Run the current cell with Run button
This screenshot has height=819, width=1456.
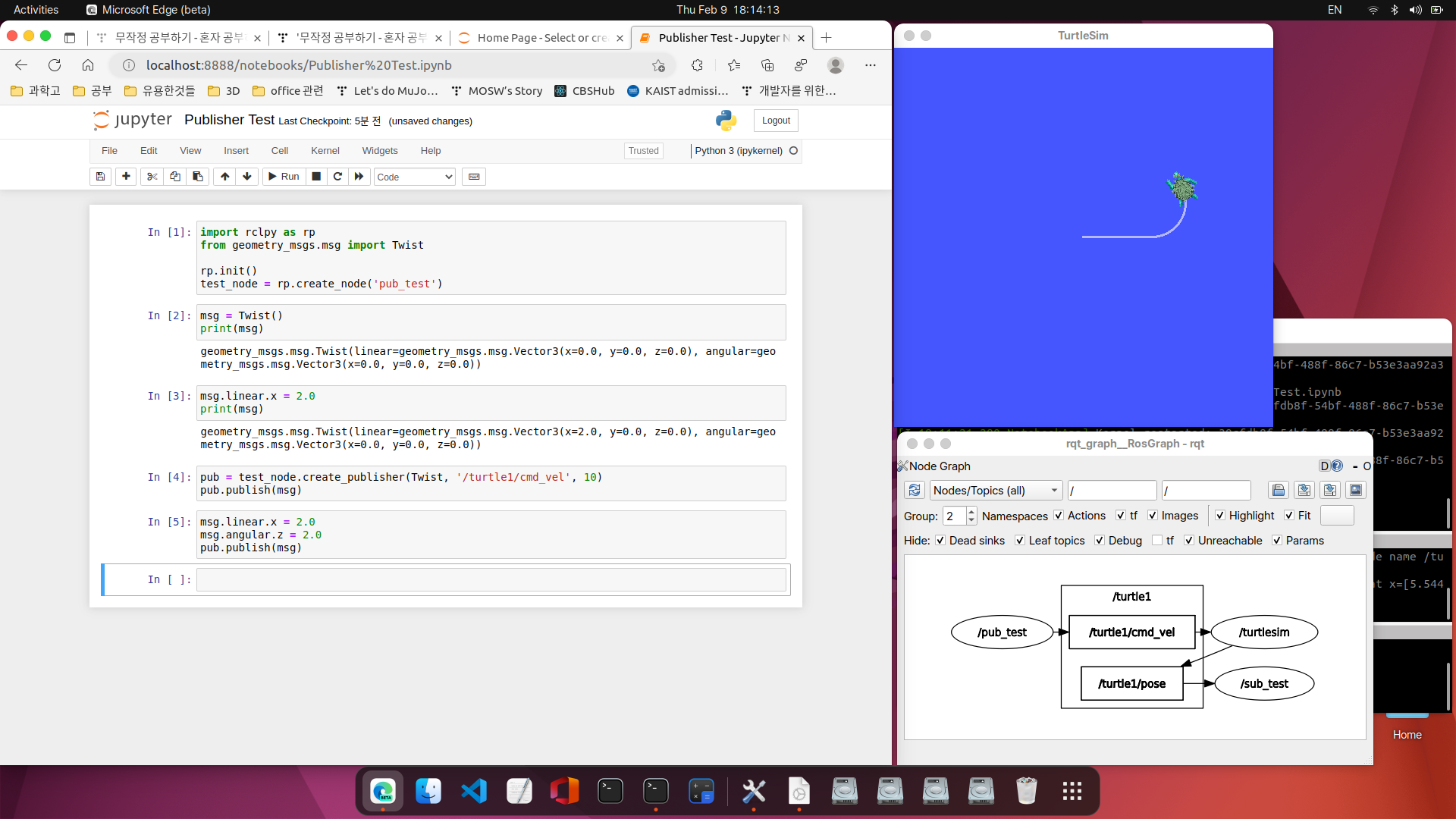[284, 177]
